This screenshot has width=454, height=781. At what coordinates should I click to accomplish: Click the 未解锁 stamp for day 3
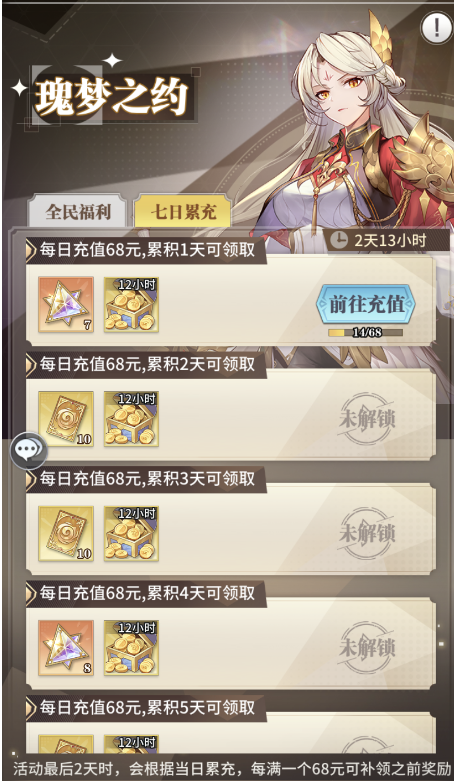(367, 534)
